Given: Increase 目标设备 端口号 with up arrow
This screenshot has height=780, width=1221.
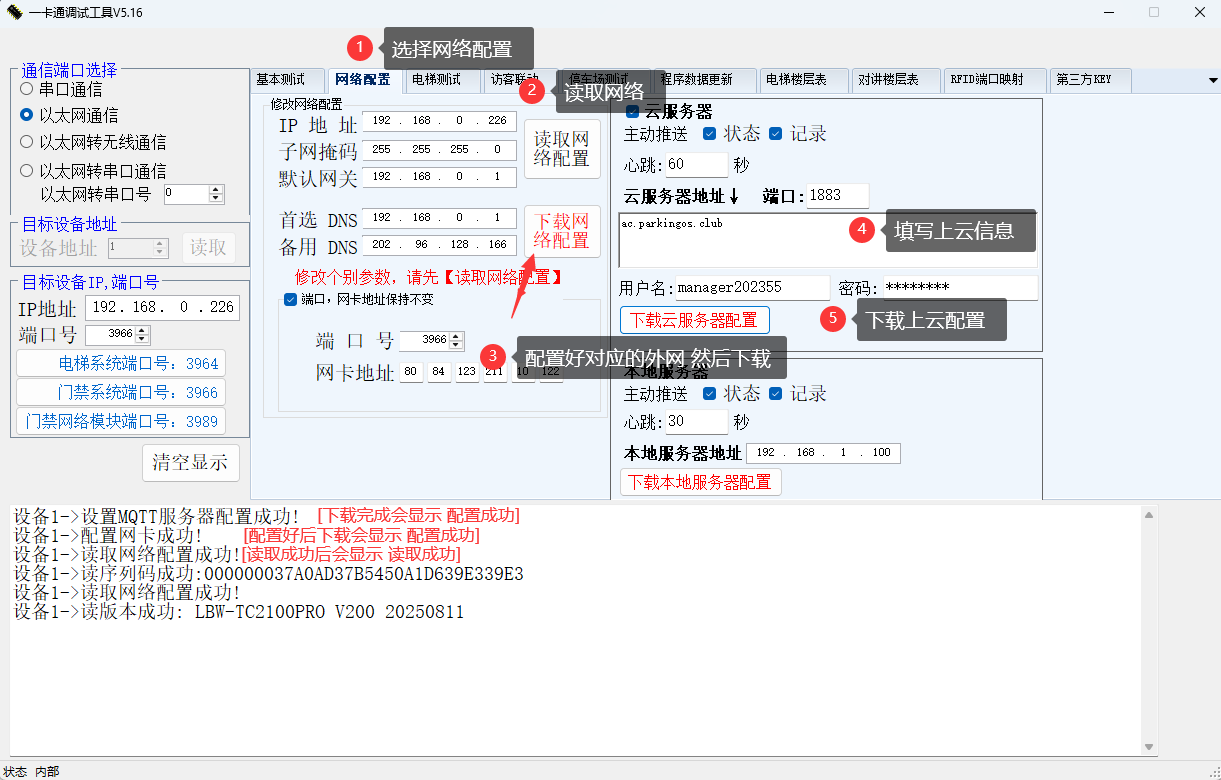Looking at the screenshot, I should [142, 330].
